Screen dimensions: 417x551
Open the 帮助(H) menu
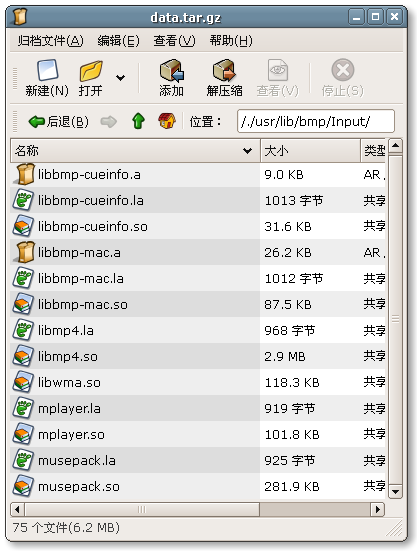[x=231, y=41]
